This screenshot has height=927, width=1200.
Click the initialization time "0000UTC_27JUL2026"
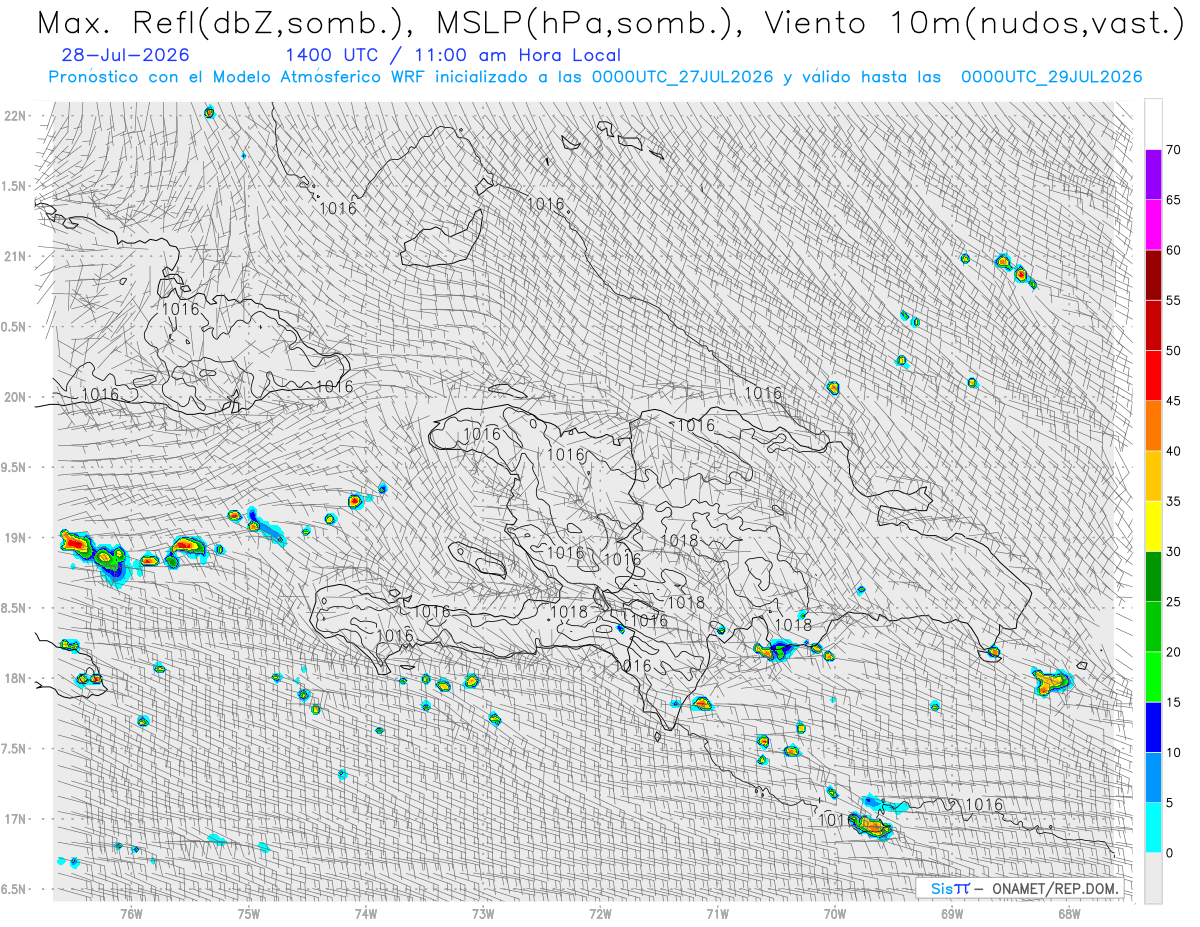coord(682,76)
